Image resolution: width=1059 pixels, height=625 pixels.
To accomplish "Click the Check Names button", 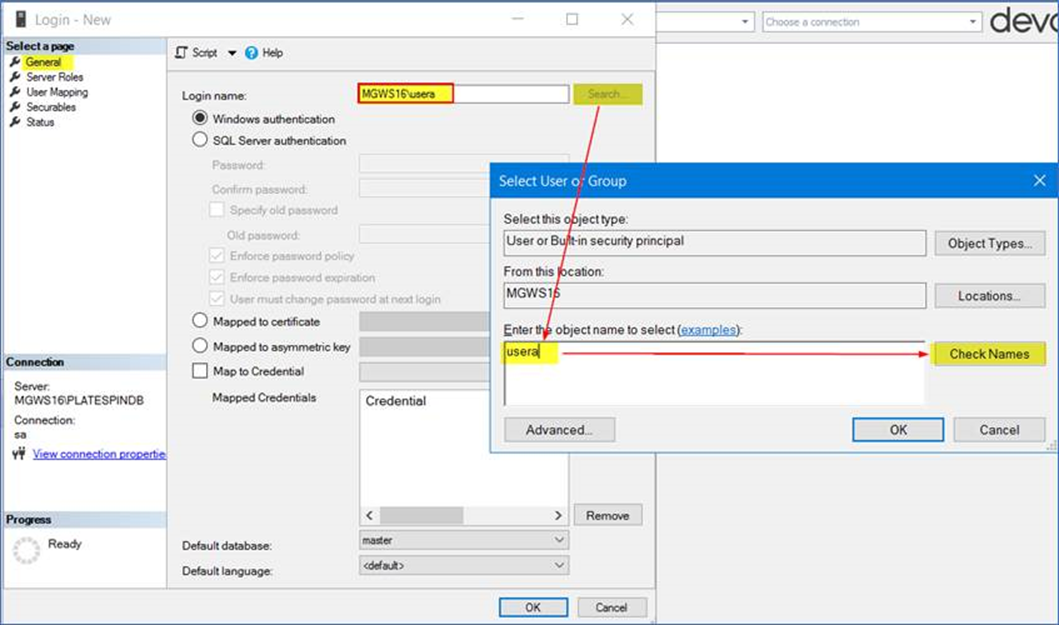I will point(989,354).
